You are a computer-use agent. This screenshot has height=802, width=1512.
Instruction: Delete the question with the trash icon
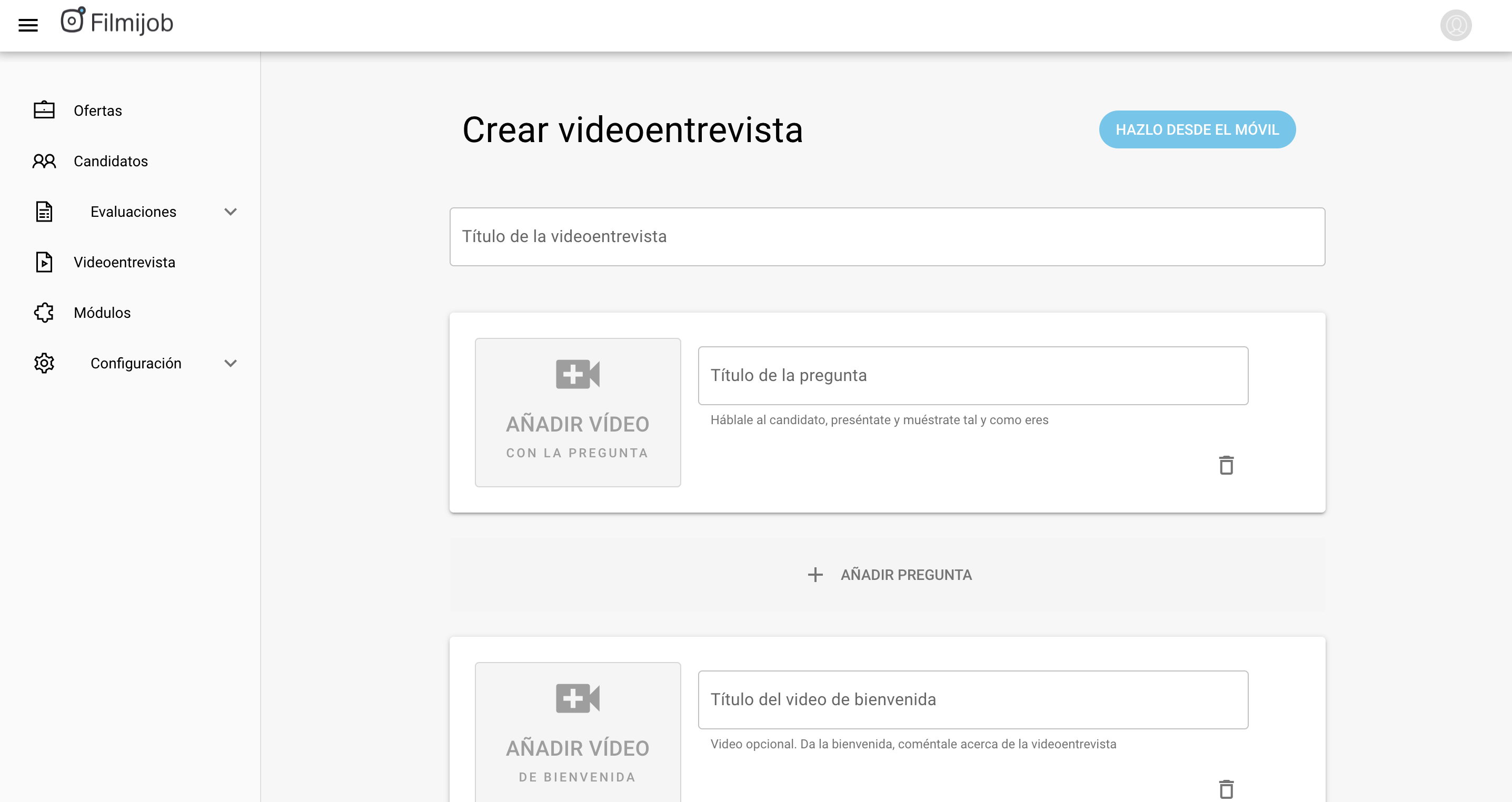(x=1226, y=465)
